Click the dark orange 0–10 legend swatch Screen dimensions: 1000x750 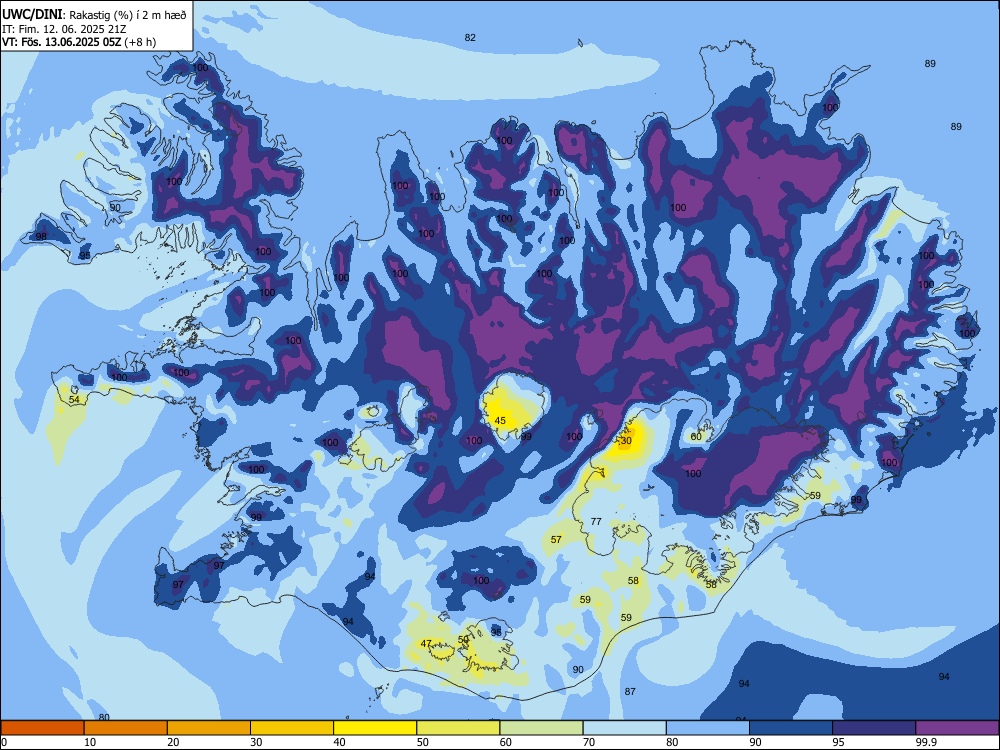tap(42, 728)
